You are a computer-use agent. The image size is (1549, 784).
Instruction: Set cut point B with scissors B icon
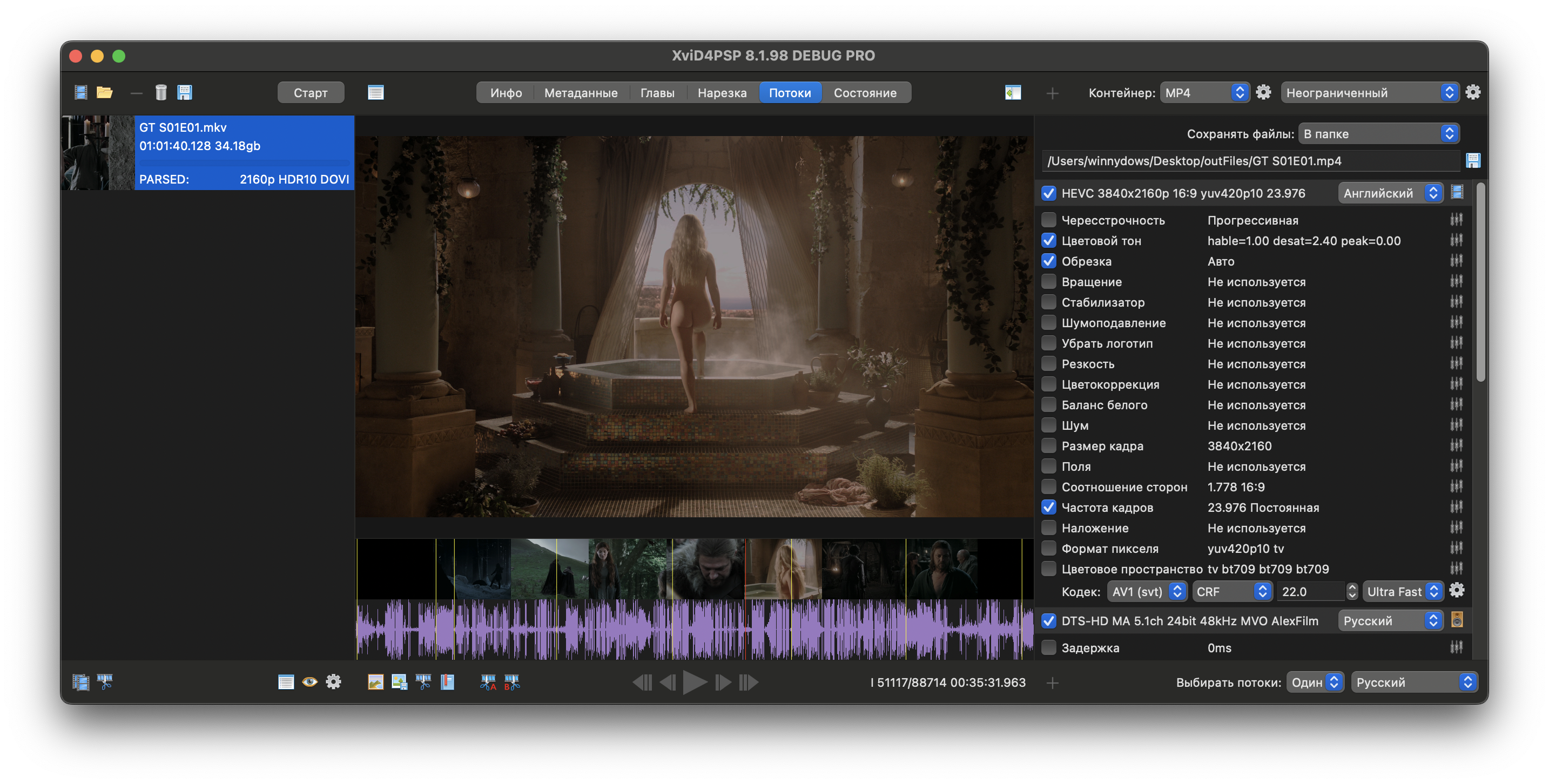[511, 682]
